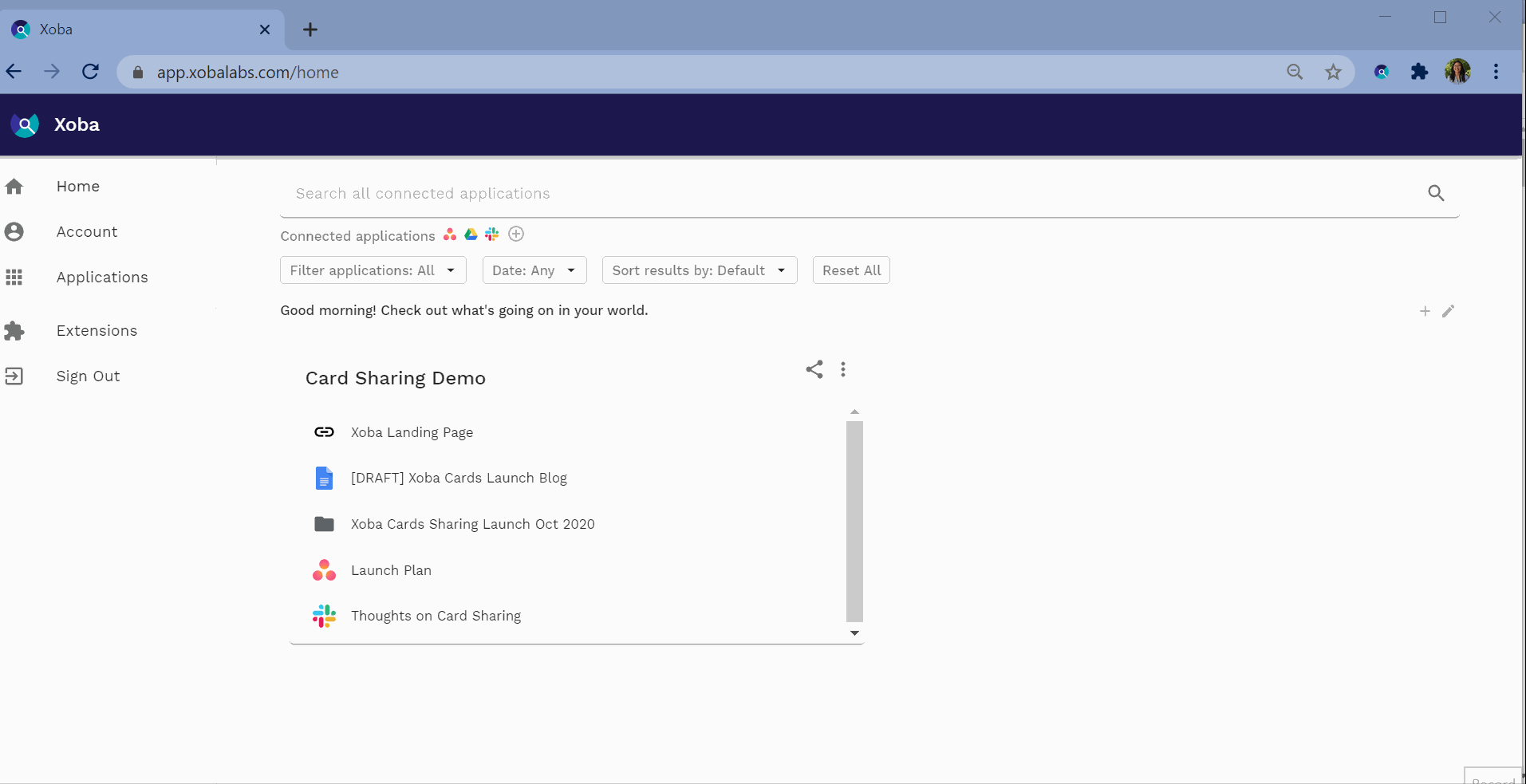Click the Applications grid icon
The width and height of the screenshot is (1526, 784).
tap(14, 278)
